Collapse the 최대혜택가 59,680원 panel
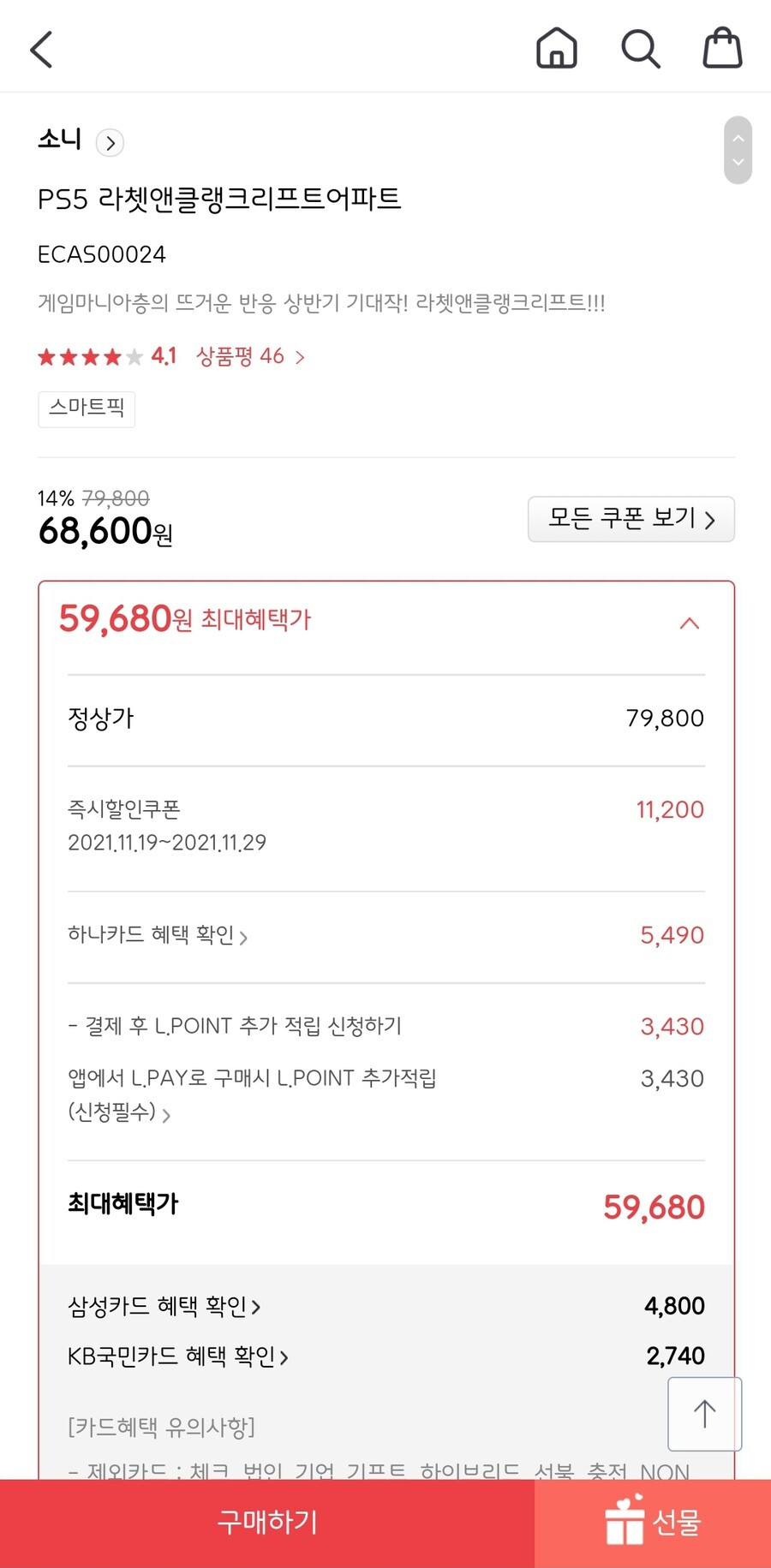 tap(690, 623)
